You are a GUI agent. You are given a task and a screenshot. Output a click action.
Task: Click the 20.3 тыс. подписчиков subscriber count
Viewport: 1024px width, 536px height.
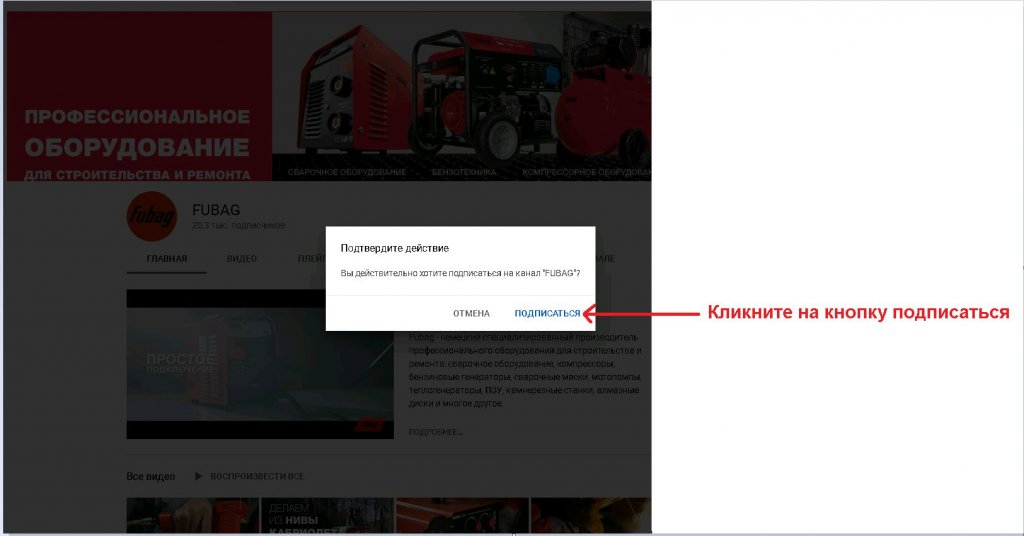pyautogui.click(x=238, y=226)
